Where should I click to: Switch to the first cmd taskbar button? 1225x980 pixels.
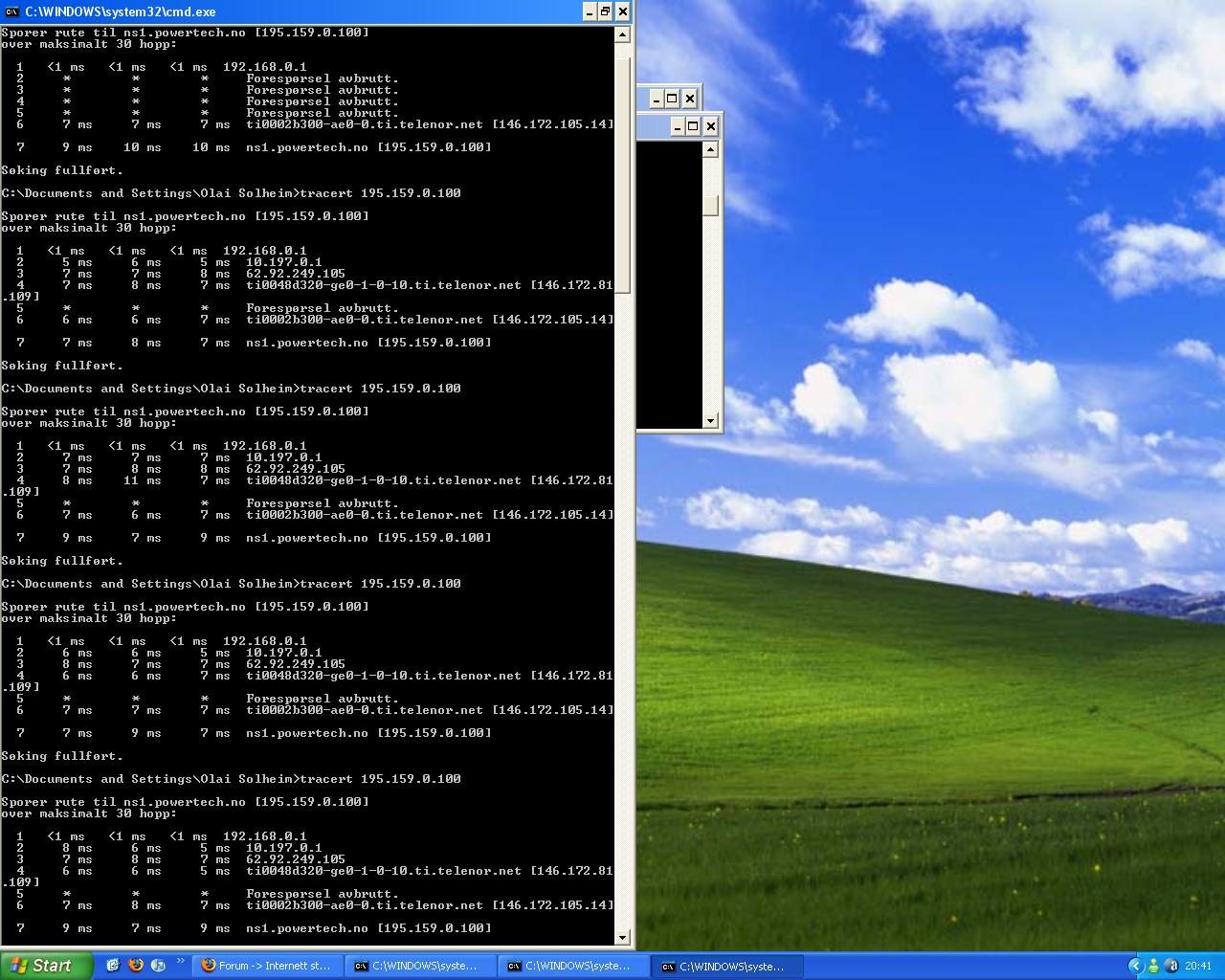point(421,967)
